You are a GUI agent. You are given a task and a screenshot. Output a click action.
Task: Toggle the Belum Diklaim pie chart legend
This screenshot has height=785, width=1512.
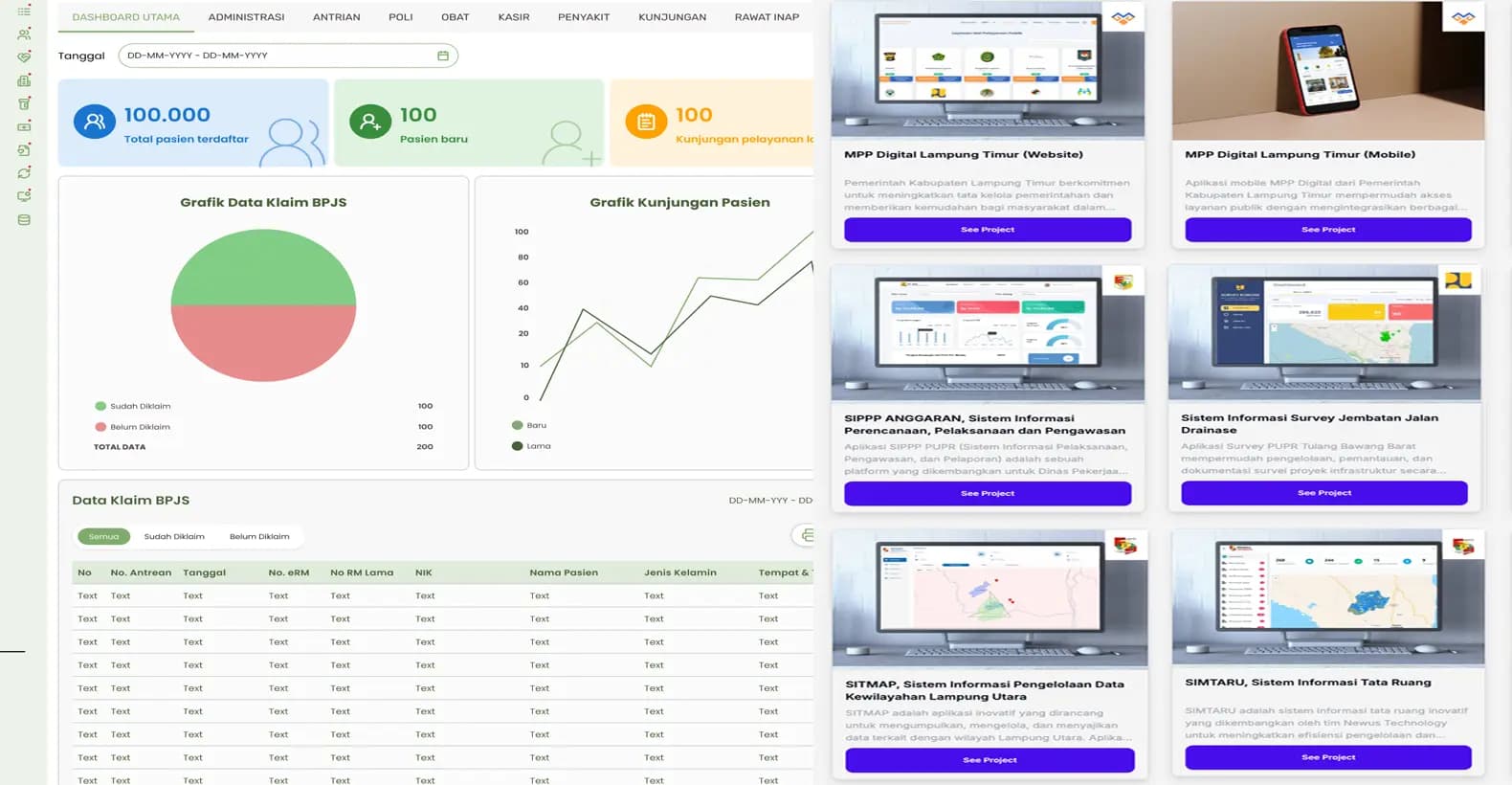[133, 427]
